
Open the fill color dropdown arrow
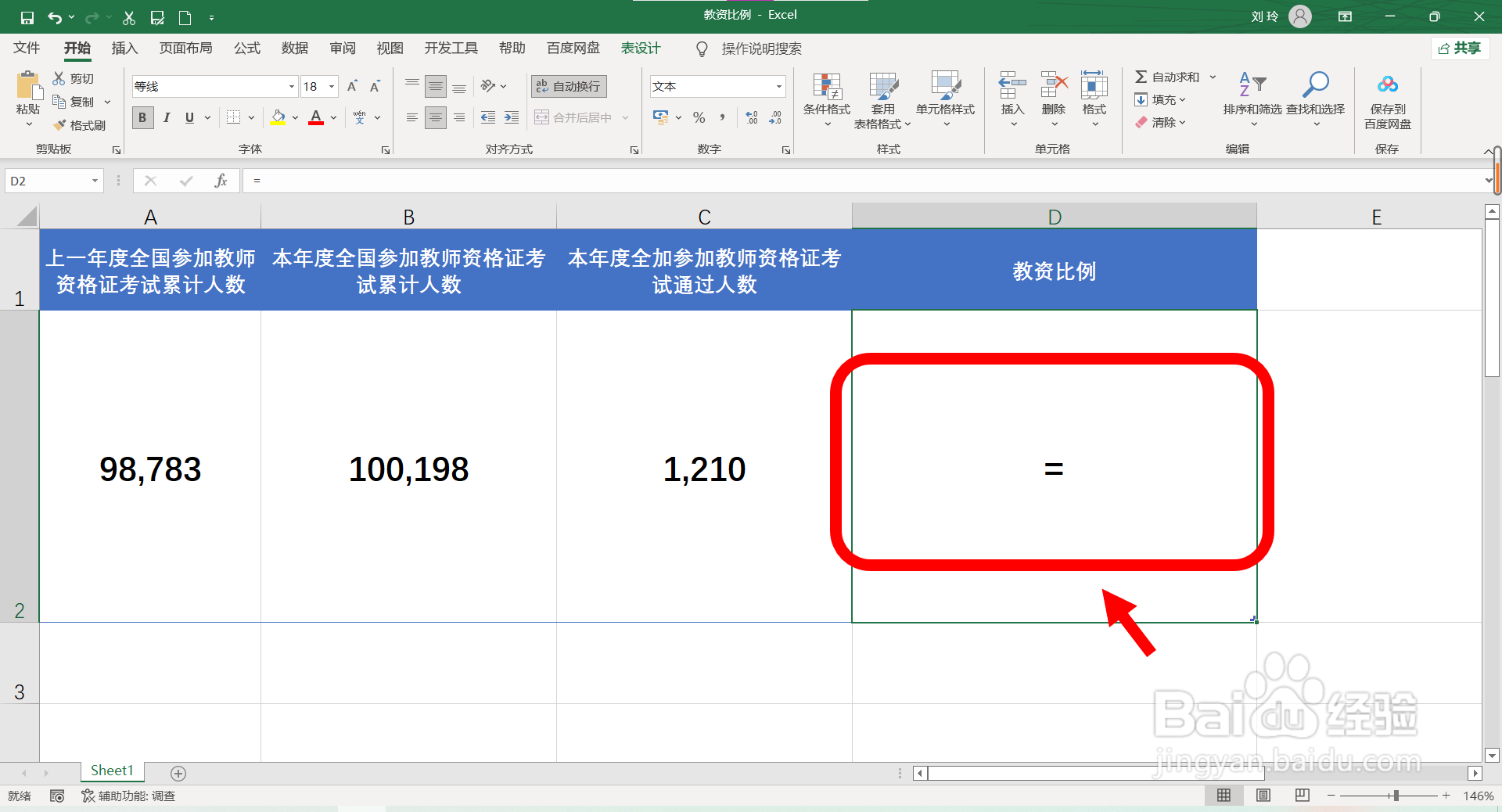coord(295,117)
